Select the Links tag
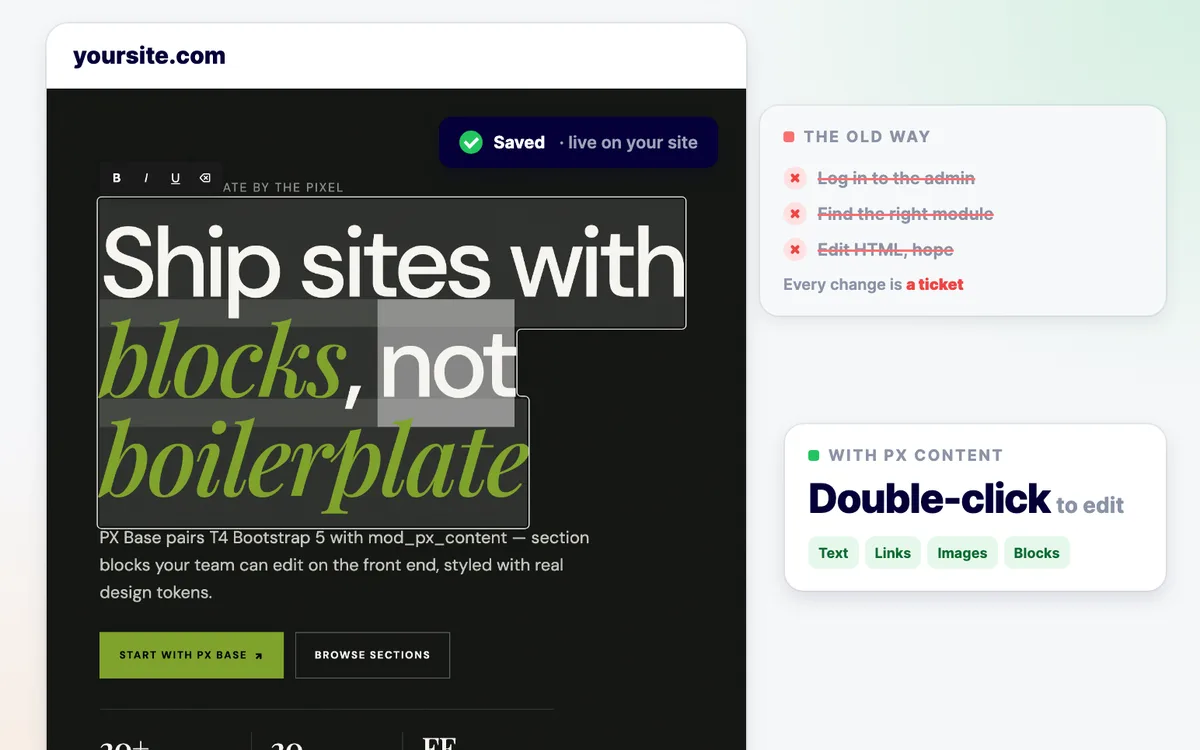The height and width of the screenshot is (750, 1200). pos(893,553)
